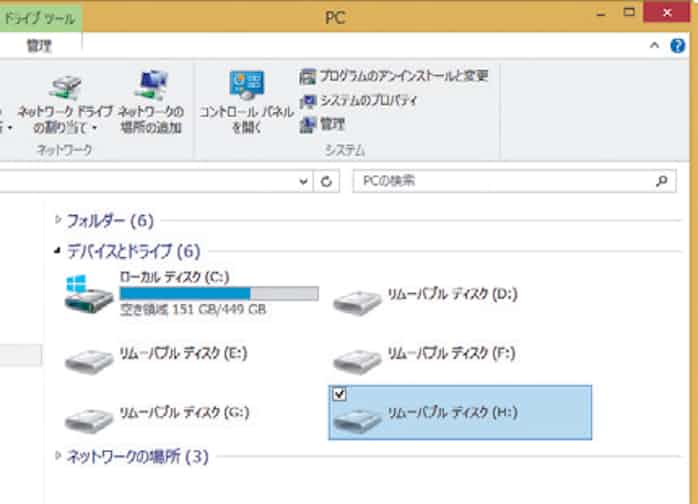
Task: Click the C: drive capacity usage bar
Action: pyautogui.click(x=218, y=294)
